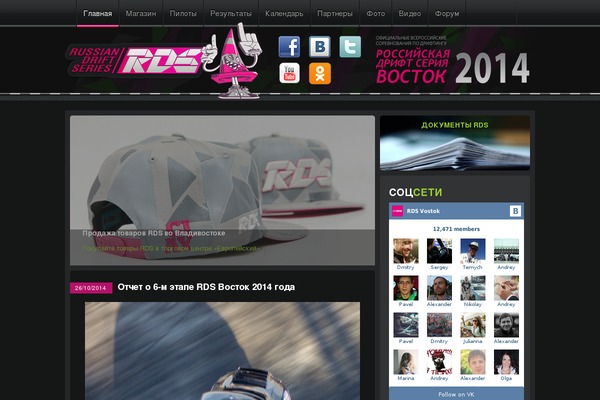Click the '12,471 members' link
The height and width of the screenshot is (400, 600).
(x=456, y=229)
